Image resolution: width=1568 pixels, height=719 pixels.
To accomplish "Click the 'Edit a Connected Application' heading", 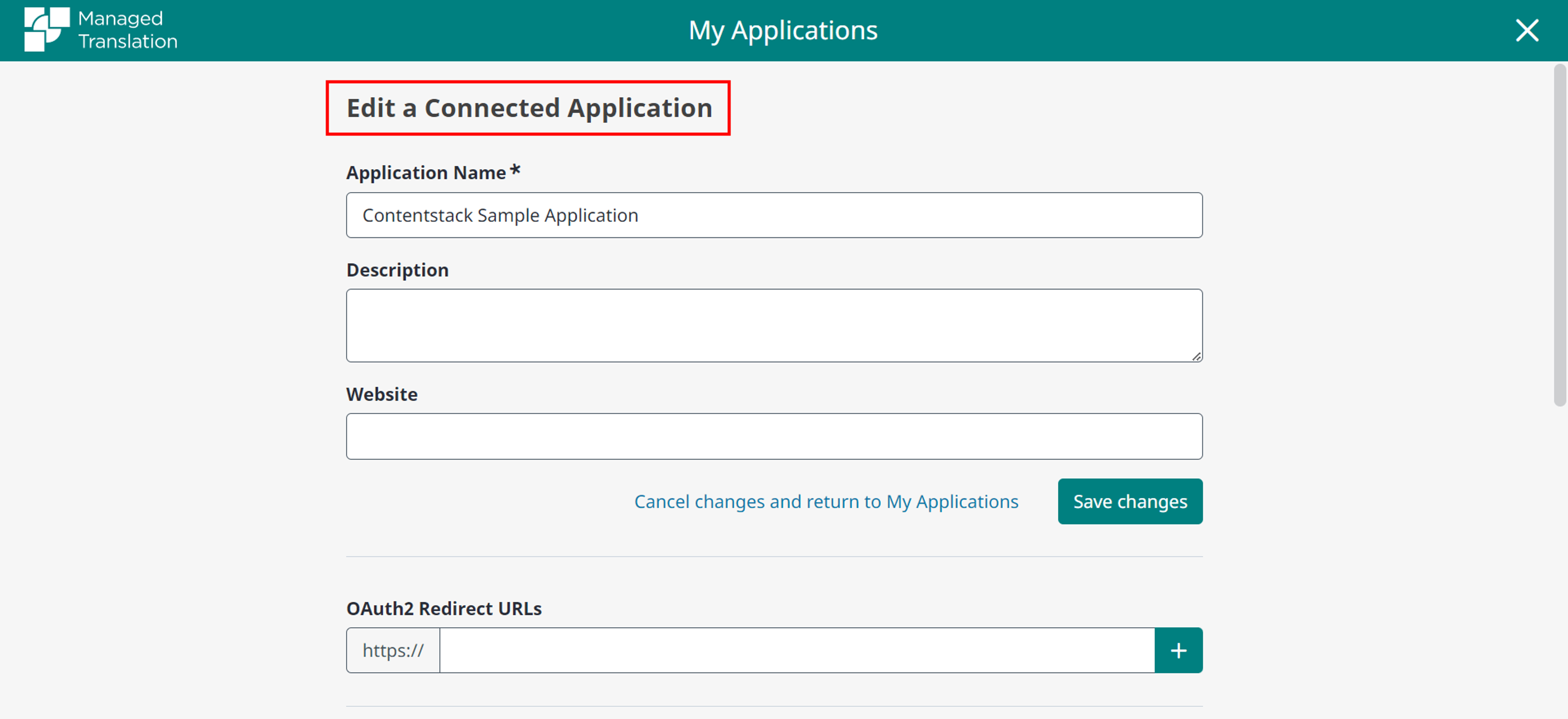I will coord(529,108).
